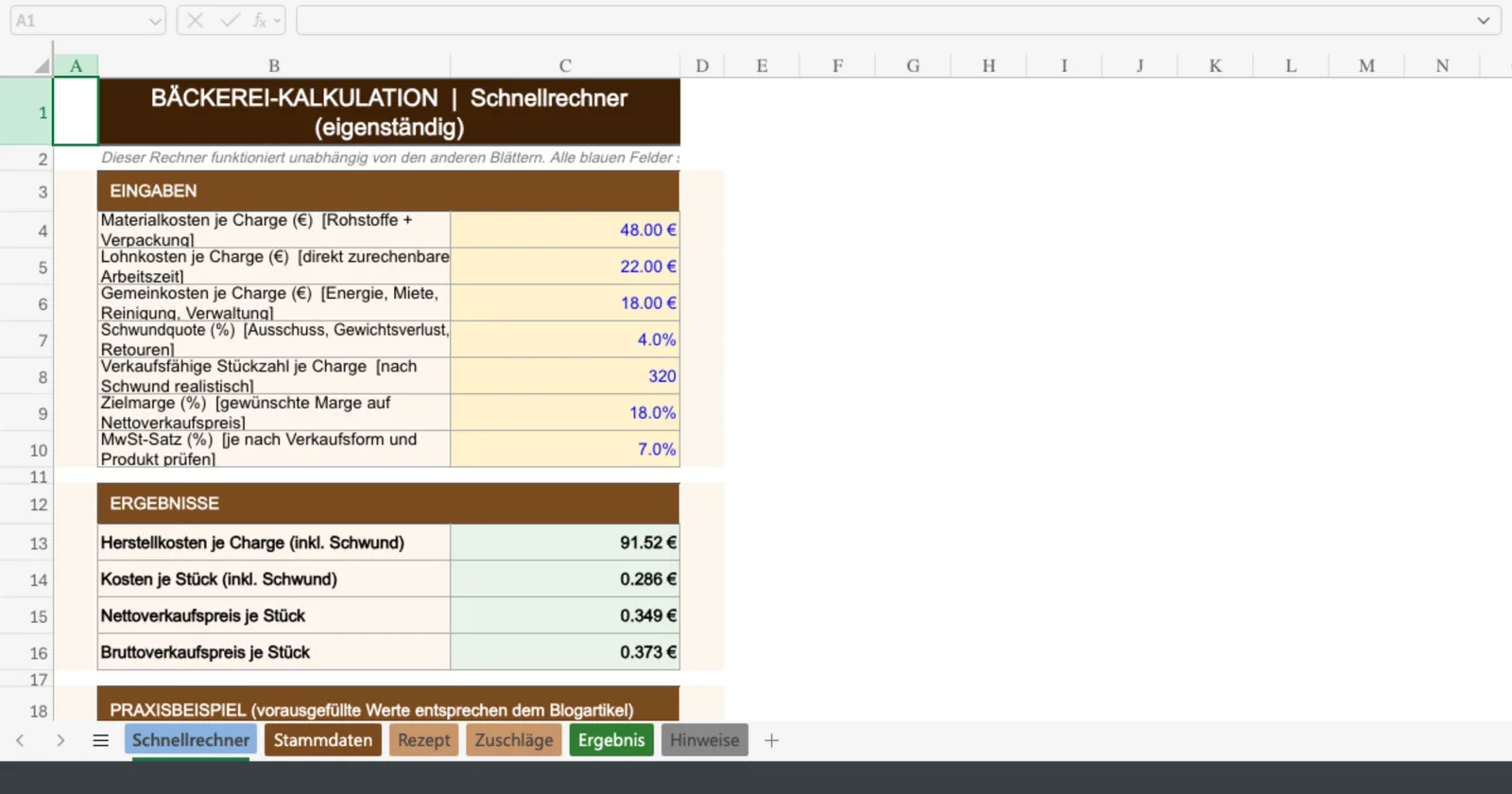Switch to the Stammdaten sheet tab
The height and width of the screenshot is (794, 1512).
pos(323,740)
